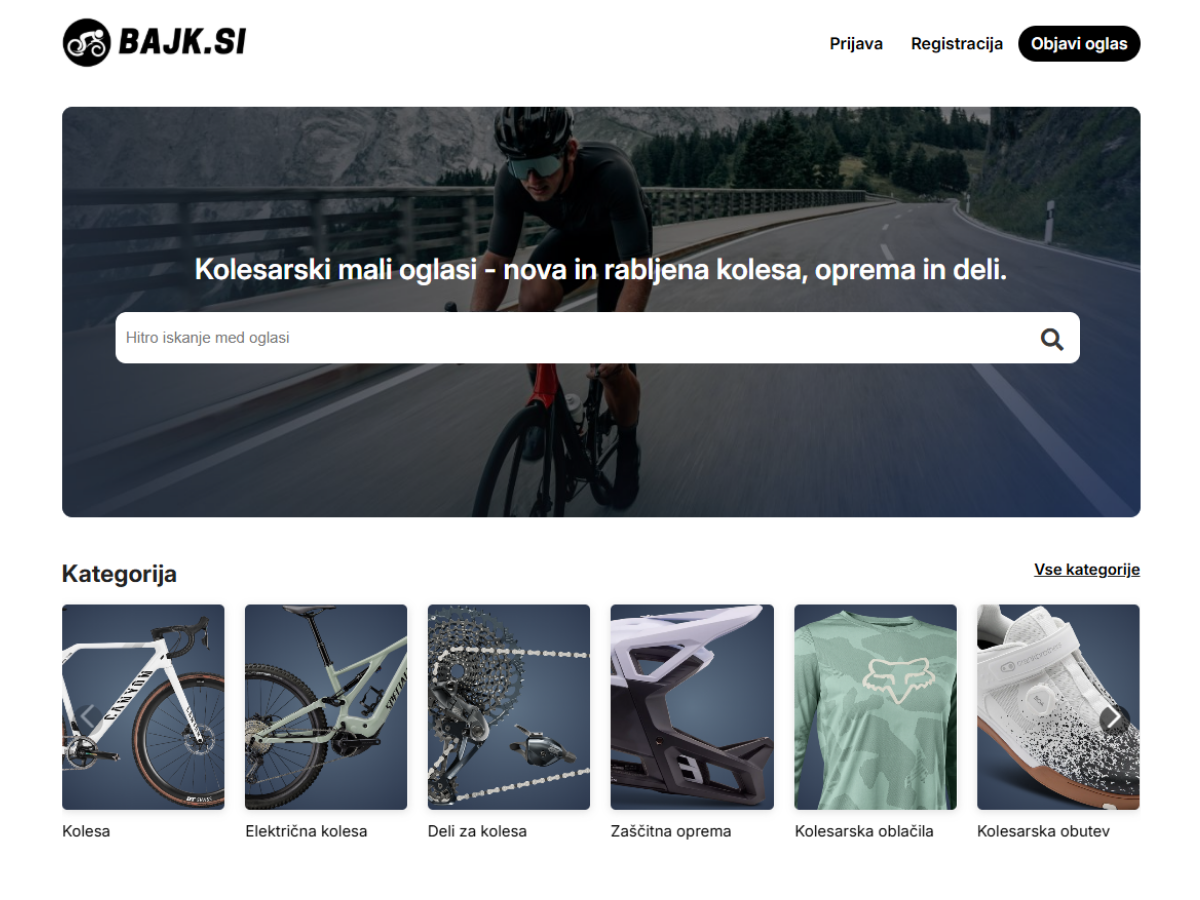This screenshot has height=900, width=1200.
Task: Go to the Registracija page
Action: [957, 44]
